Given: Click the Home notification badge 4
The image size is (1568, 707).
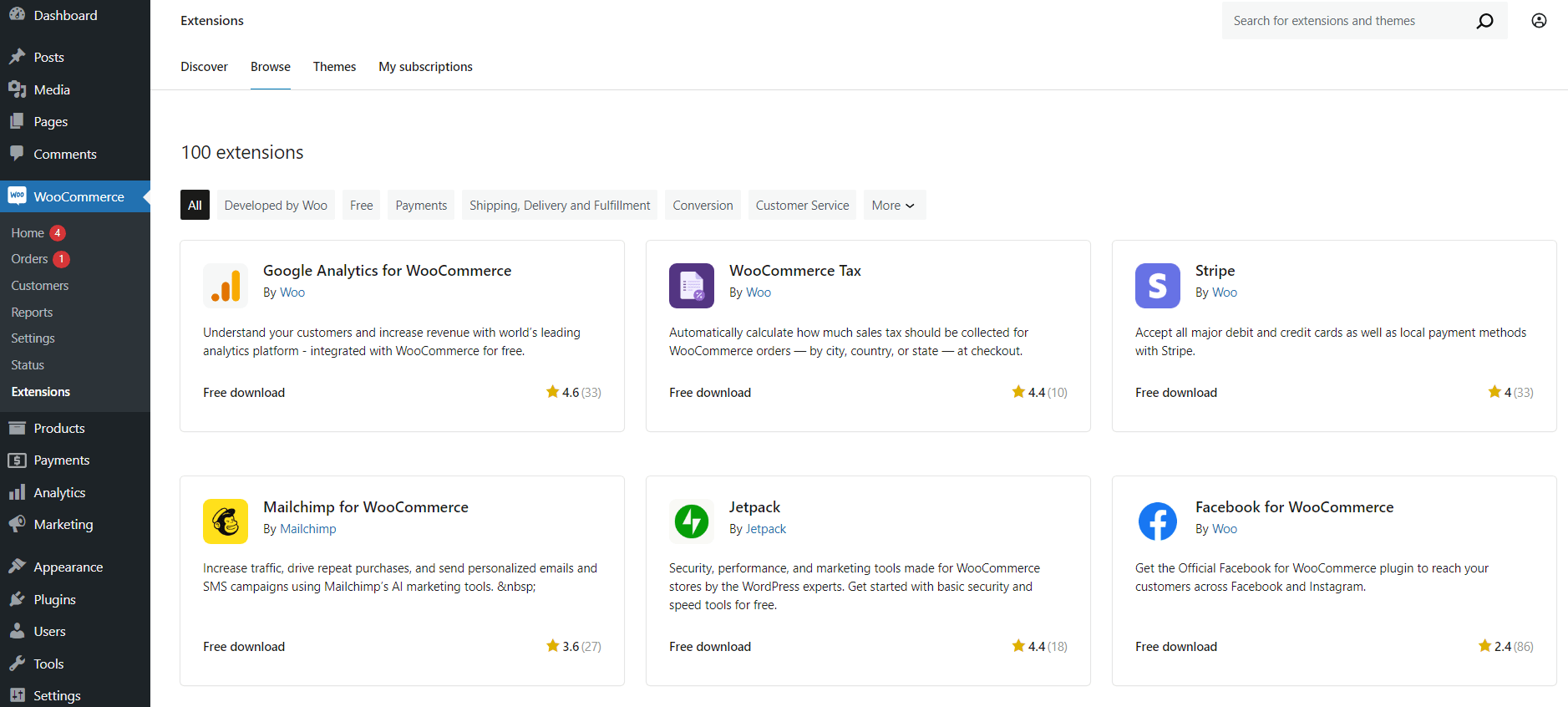Looking at the screenshot, I should pyautogui.click(x=58, y=233).
